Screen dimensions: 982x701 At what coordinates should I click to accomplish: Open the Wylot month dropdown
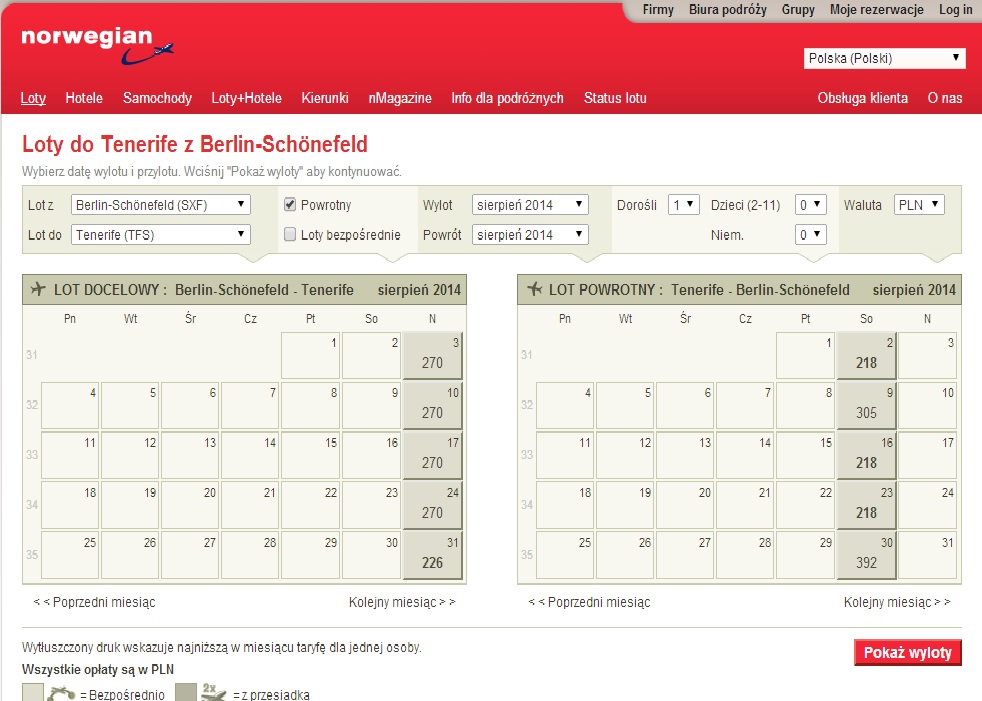pyautogui.click(x=530, y=205)
